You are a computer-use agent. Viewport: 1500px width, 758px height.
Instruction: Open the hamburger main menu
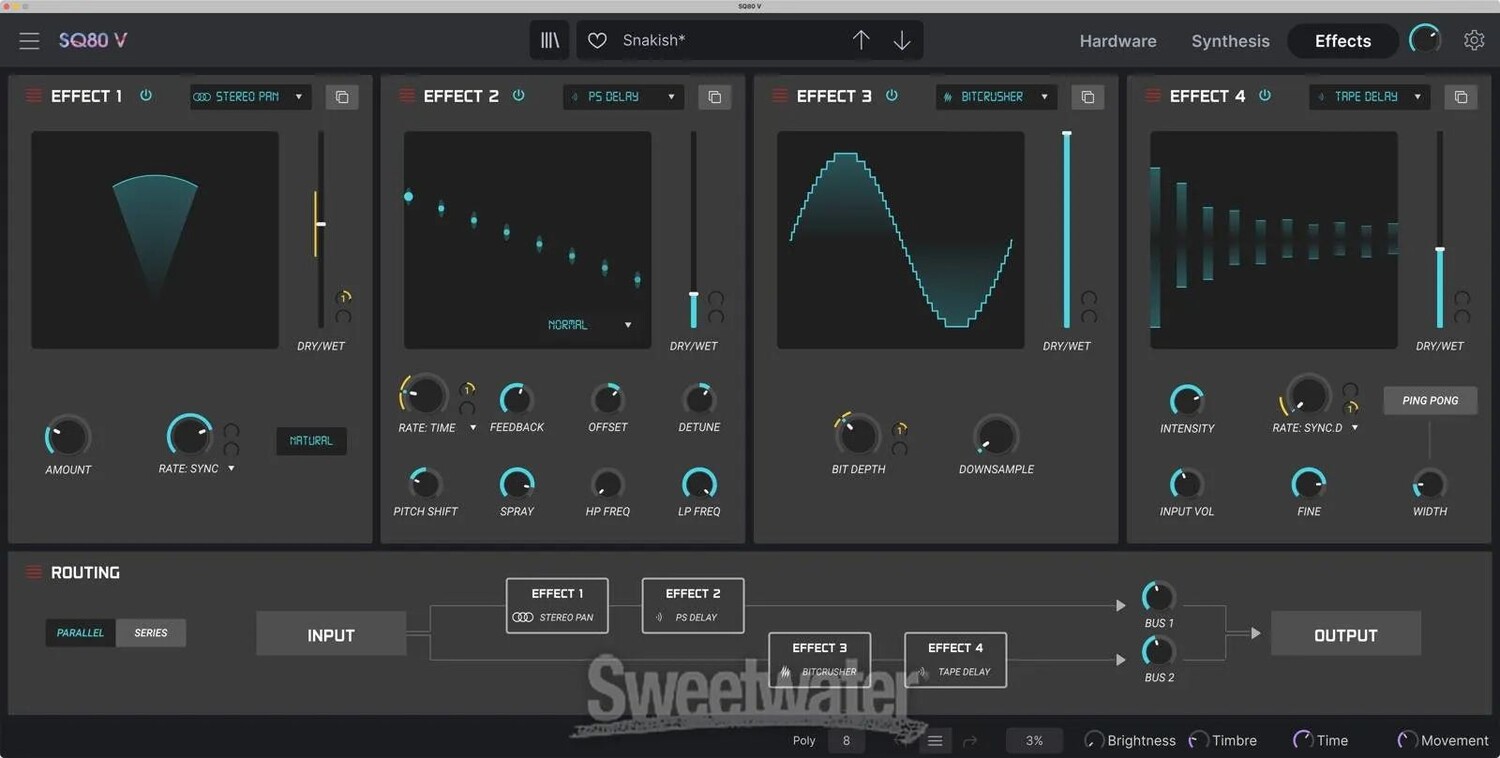(x=29, y=41)
